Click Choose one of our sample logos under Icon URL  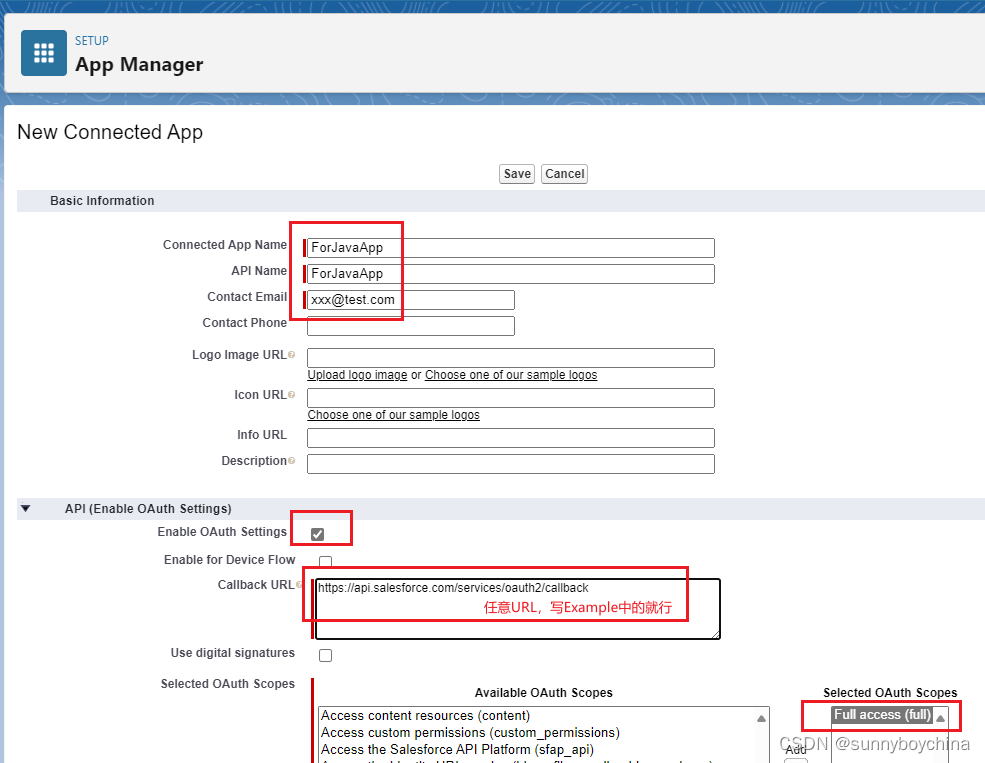pos(393,414)
